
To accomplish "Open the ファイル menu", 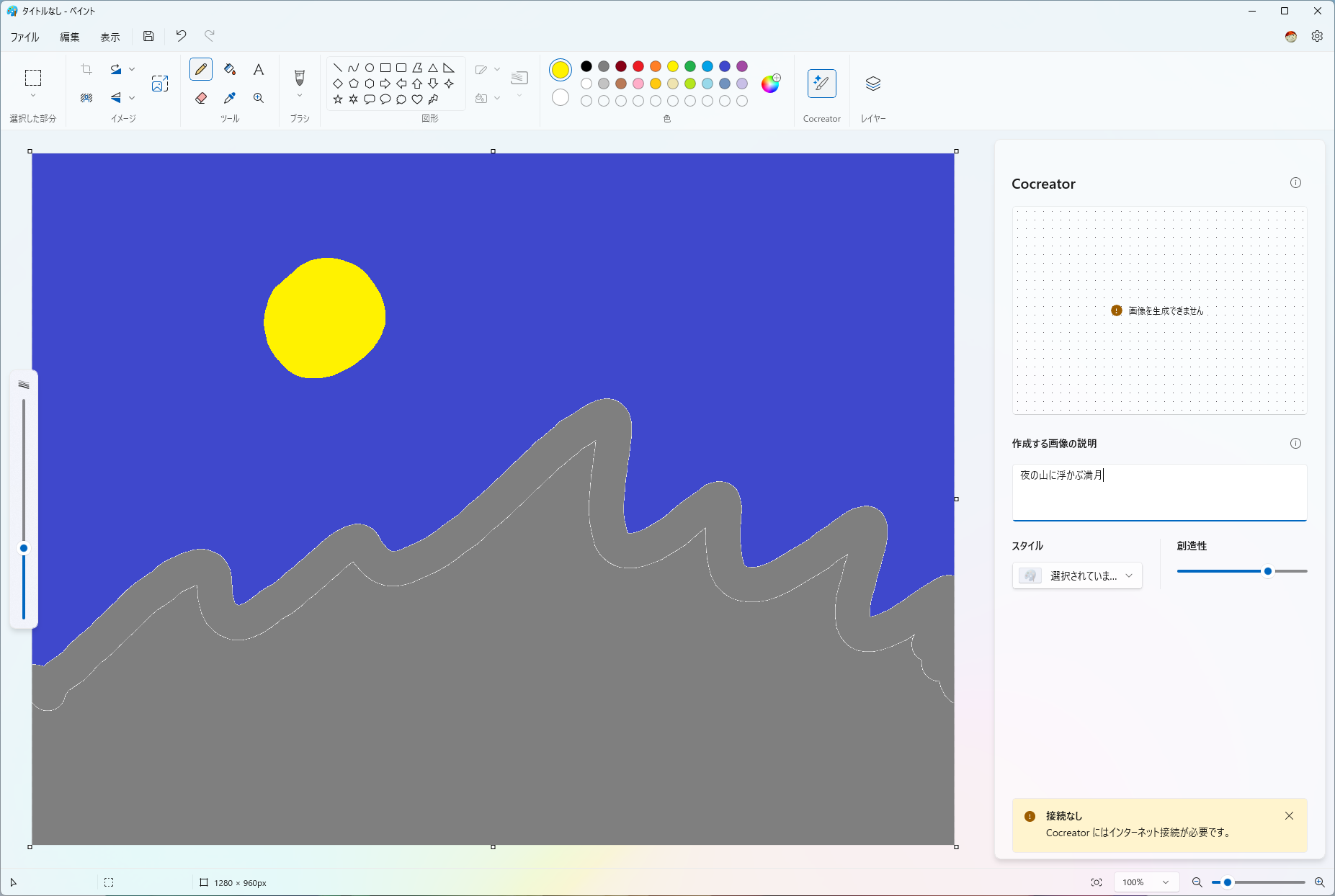I will (x=25, y=37).
